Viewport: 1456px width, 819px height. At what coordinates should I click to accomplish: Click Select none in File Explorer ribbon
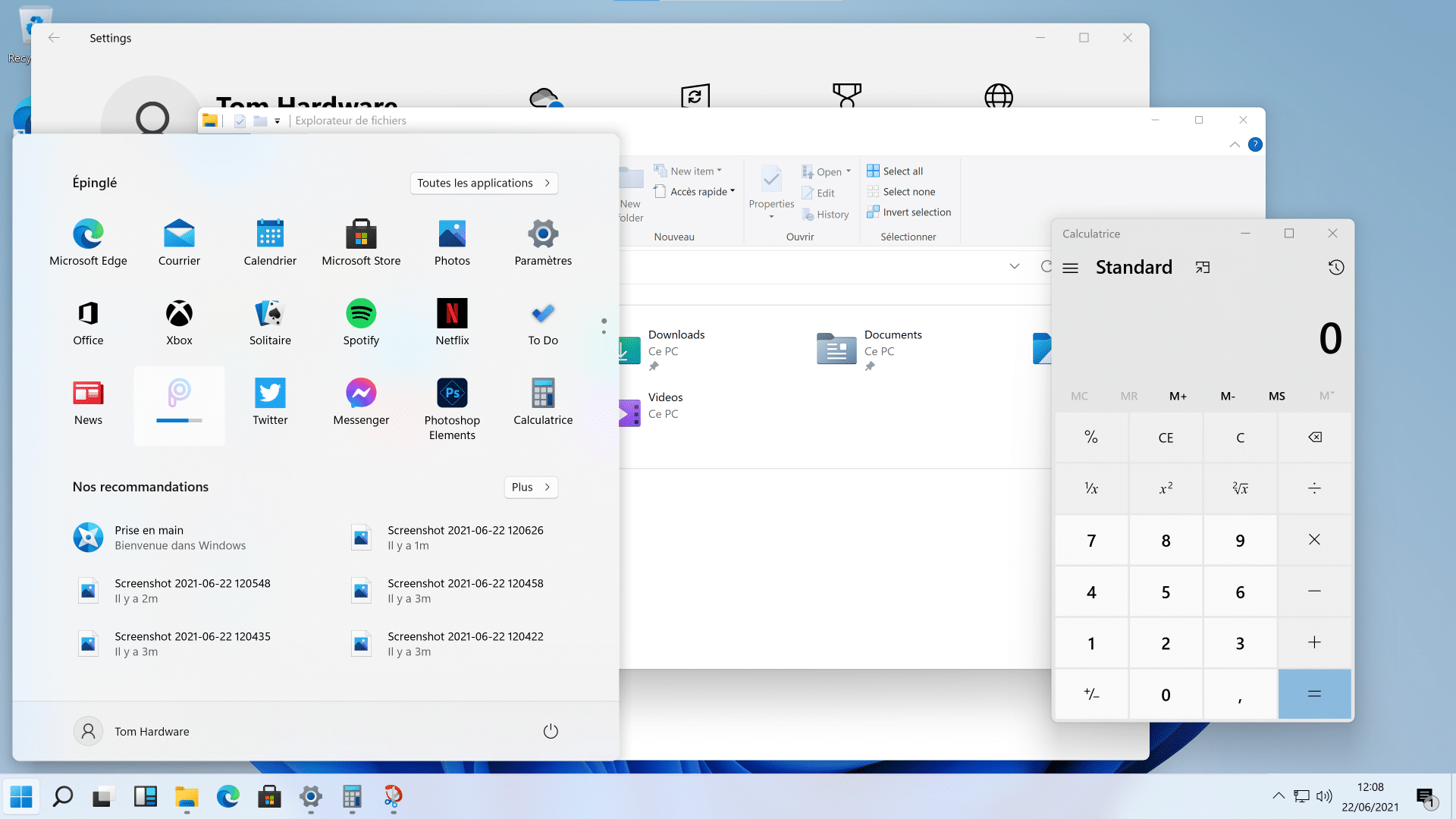(901, 191)
